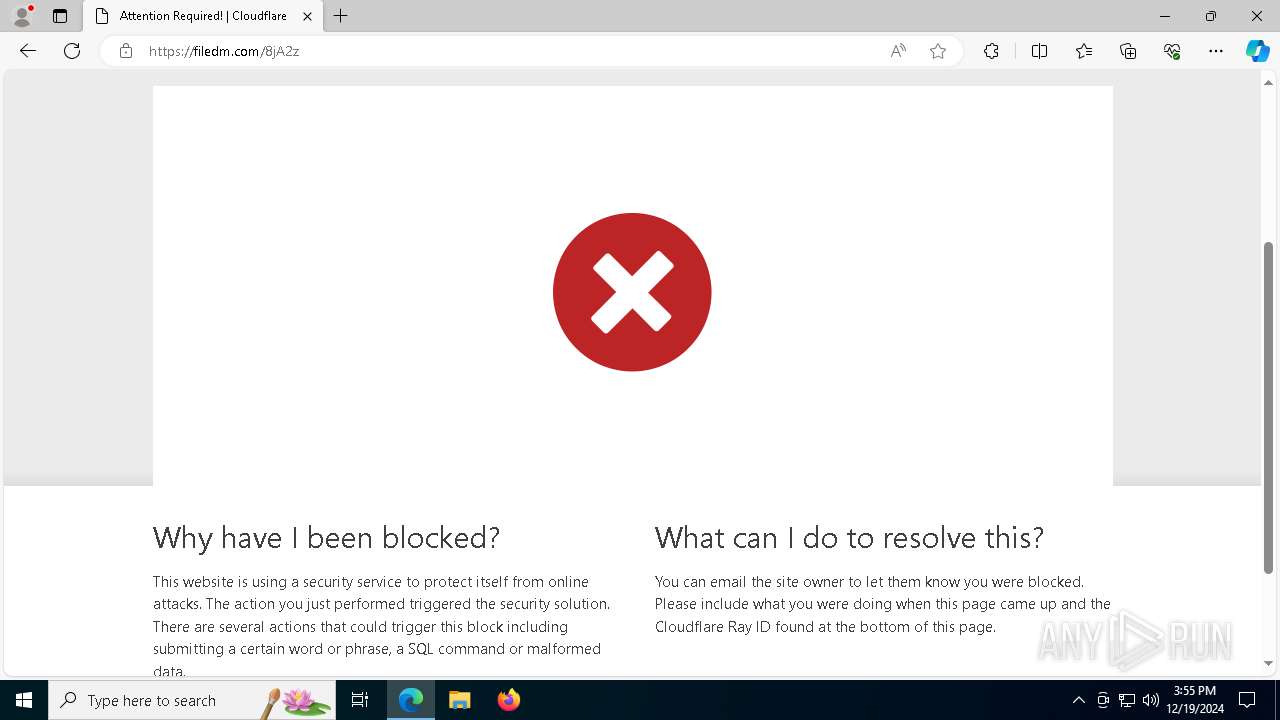Open Microsoft Edge from taskbar
1280x720 pixels.
[x=411, y=700]
